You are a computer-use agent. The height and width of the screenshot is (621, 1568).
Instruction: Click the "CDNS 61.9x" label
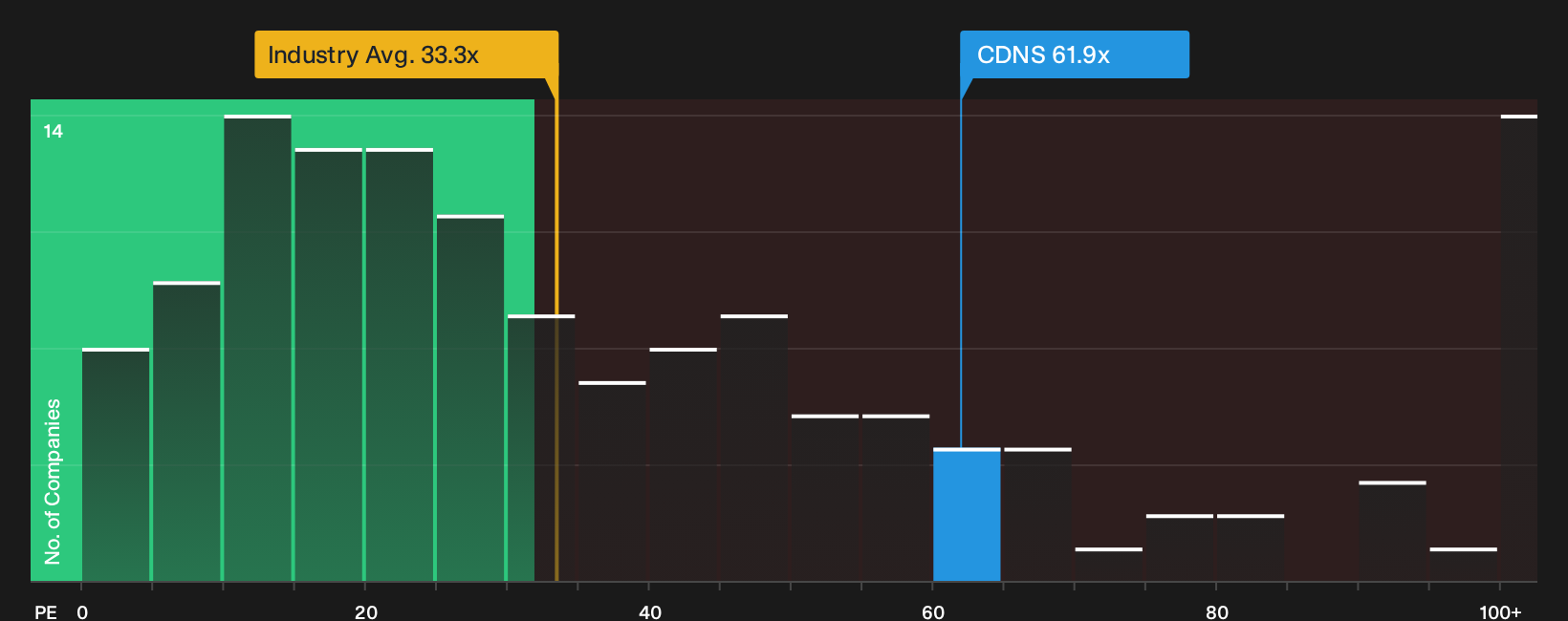[x=1075, y=54]
